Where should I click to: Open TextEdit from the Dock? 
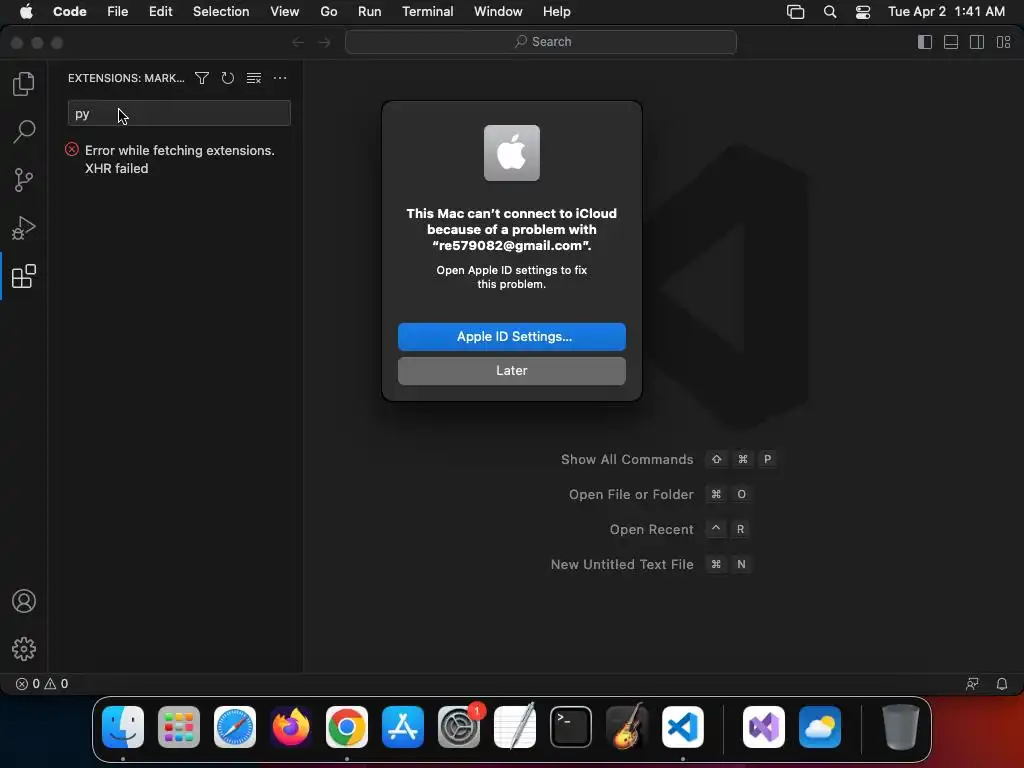(515, 727)
